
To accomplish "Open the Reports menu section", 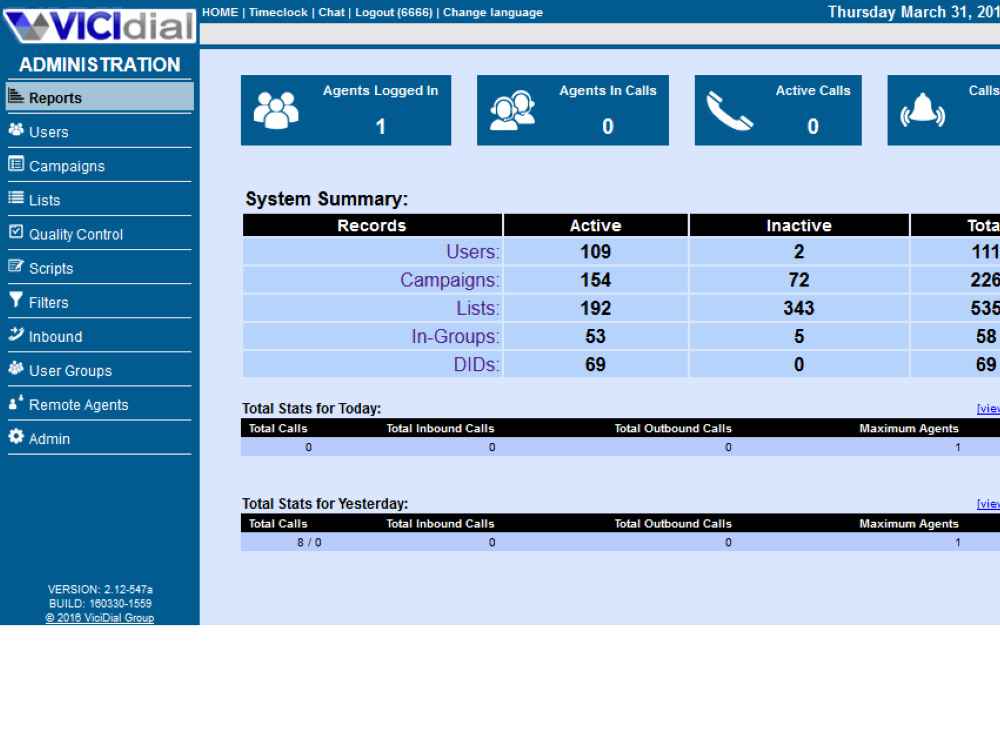I will 99,98.
